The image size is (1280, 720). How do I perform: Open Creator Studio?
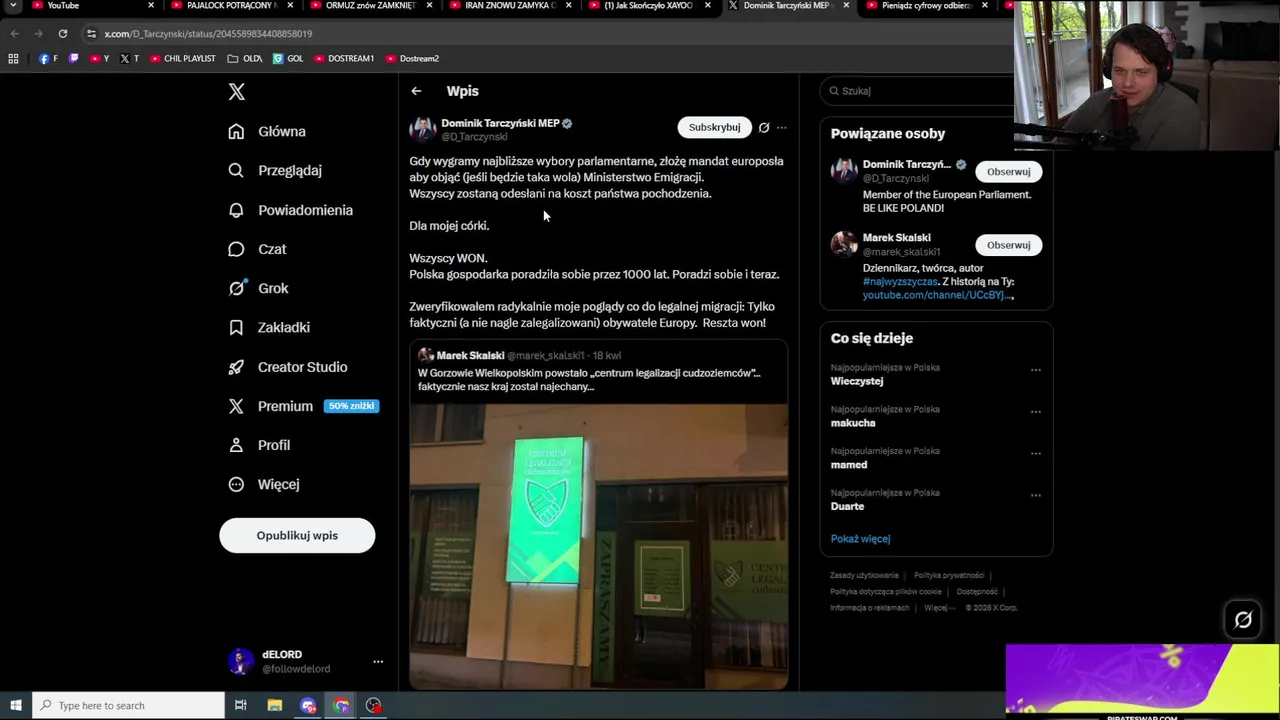tap(287, 367)
